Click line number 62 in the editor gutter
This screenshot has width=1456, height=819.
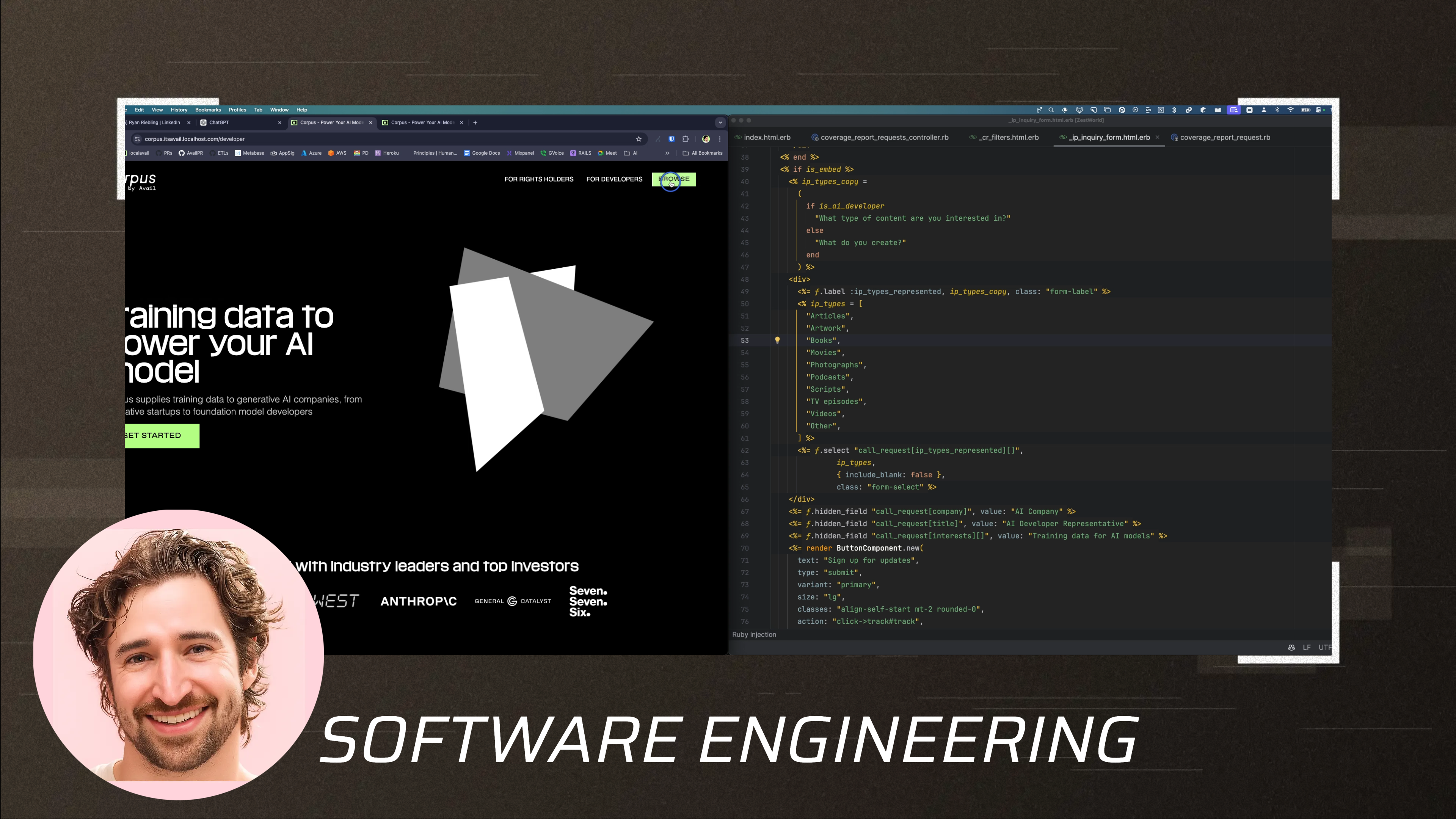tap(744, 450)
